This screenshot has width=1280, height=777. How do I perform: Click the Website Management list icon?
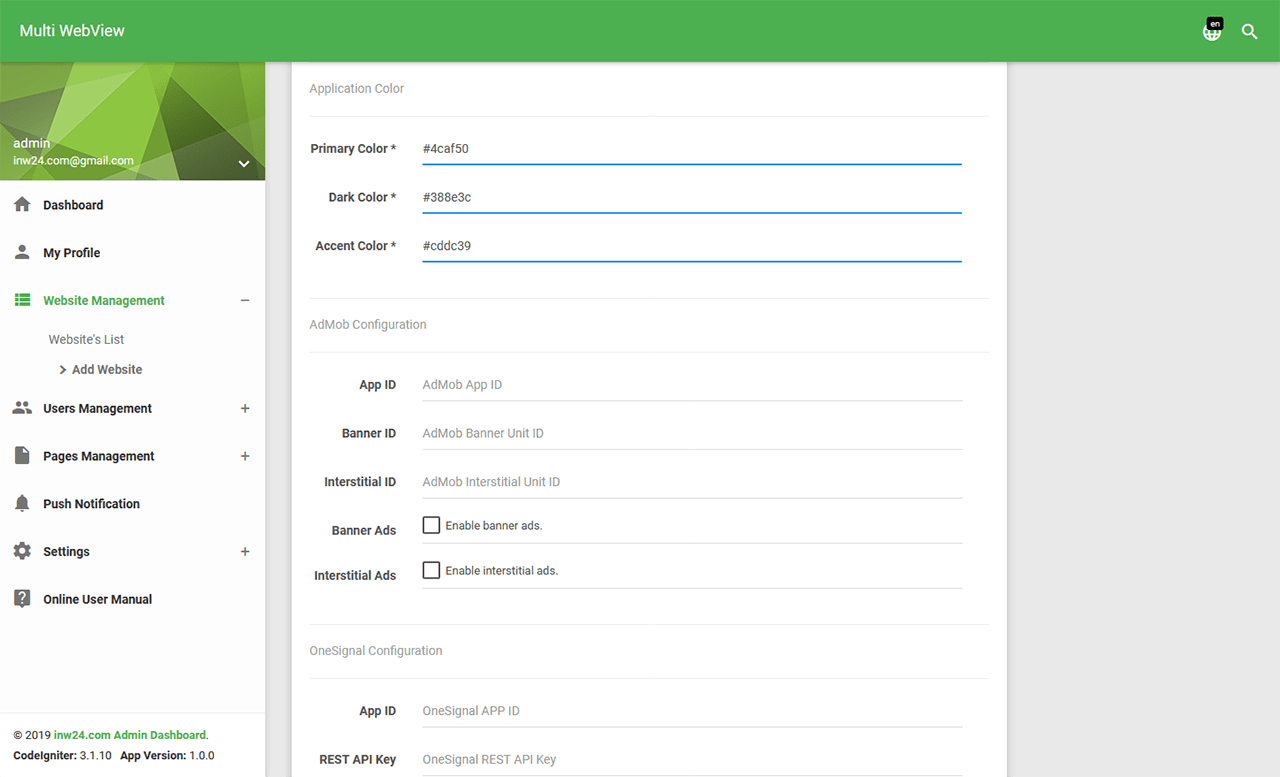[22, 300]
